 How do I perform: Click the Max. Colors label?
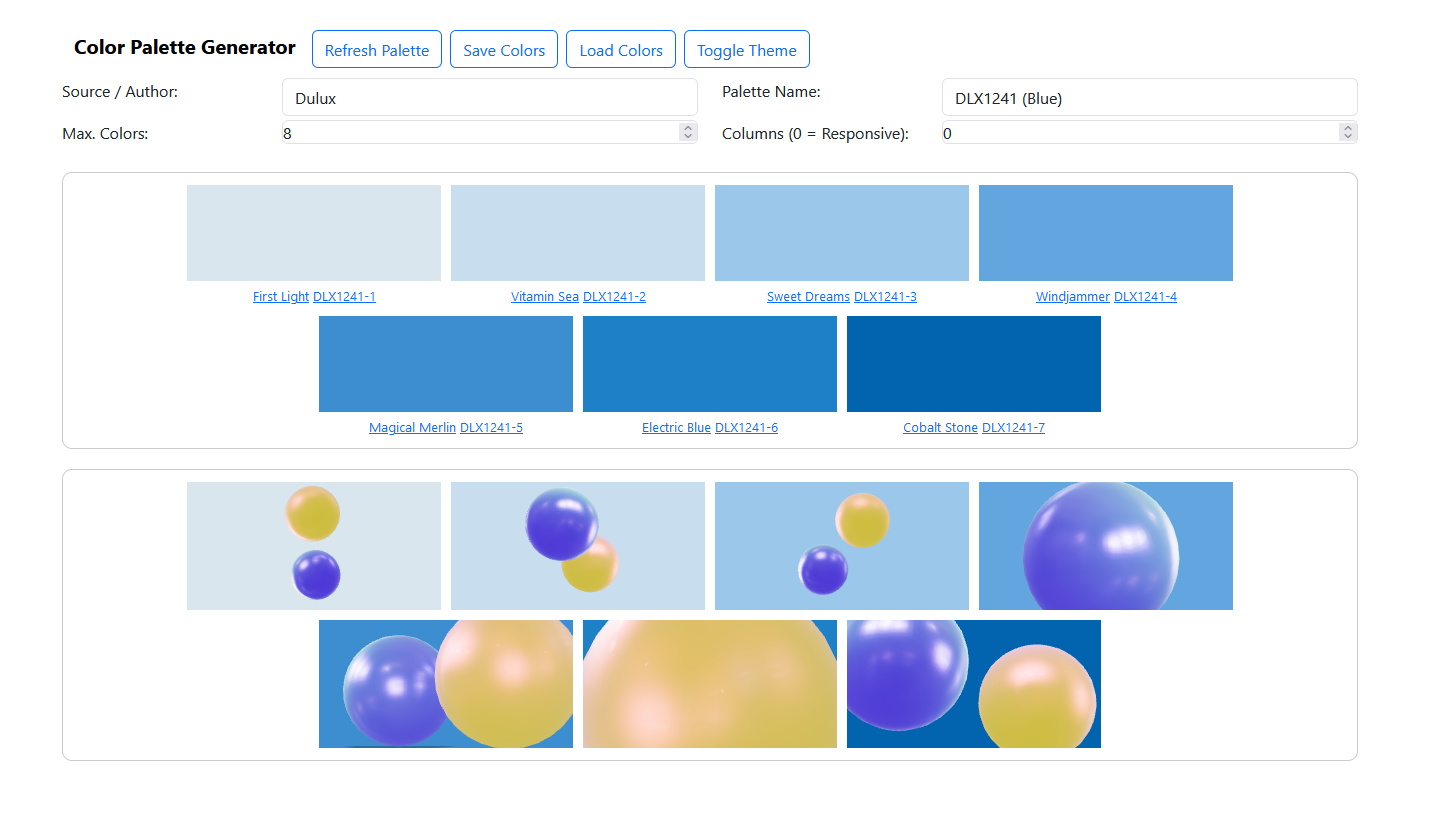105,133
